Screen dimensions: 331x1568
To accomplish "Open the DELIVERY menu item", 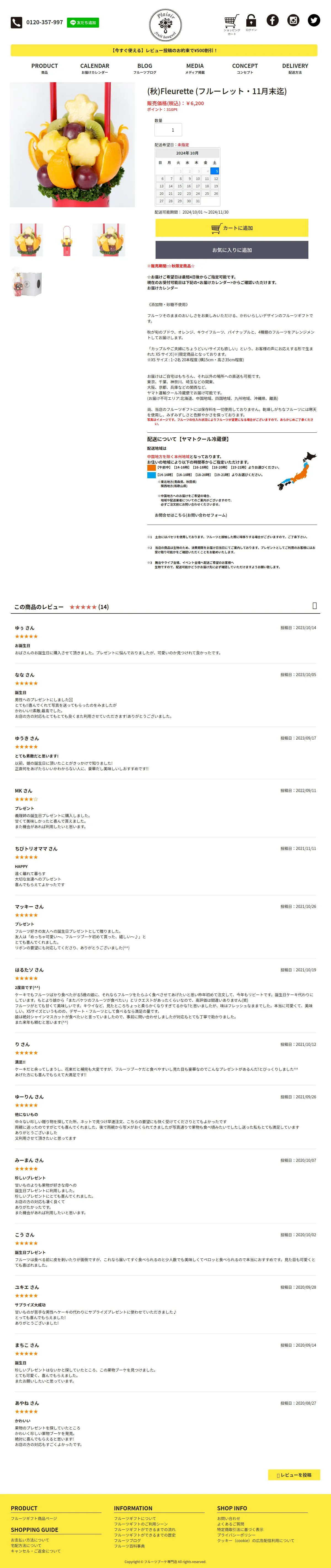I will (295, 68).
